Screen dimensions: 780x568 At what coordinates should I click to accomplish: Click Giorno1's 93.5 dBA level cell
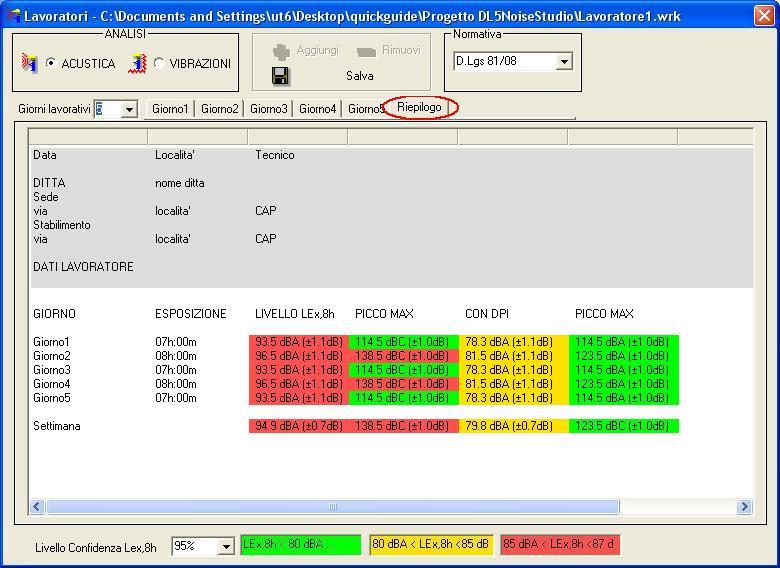pos(298,342)
